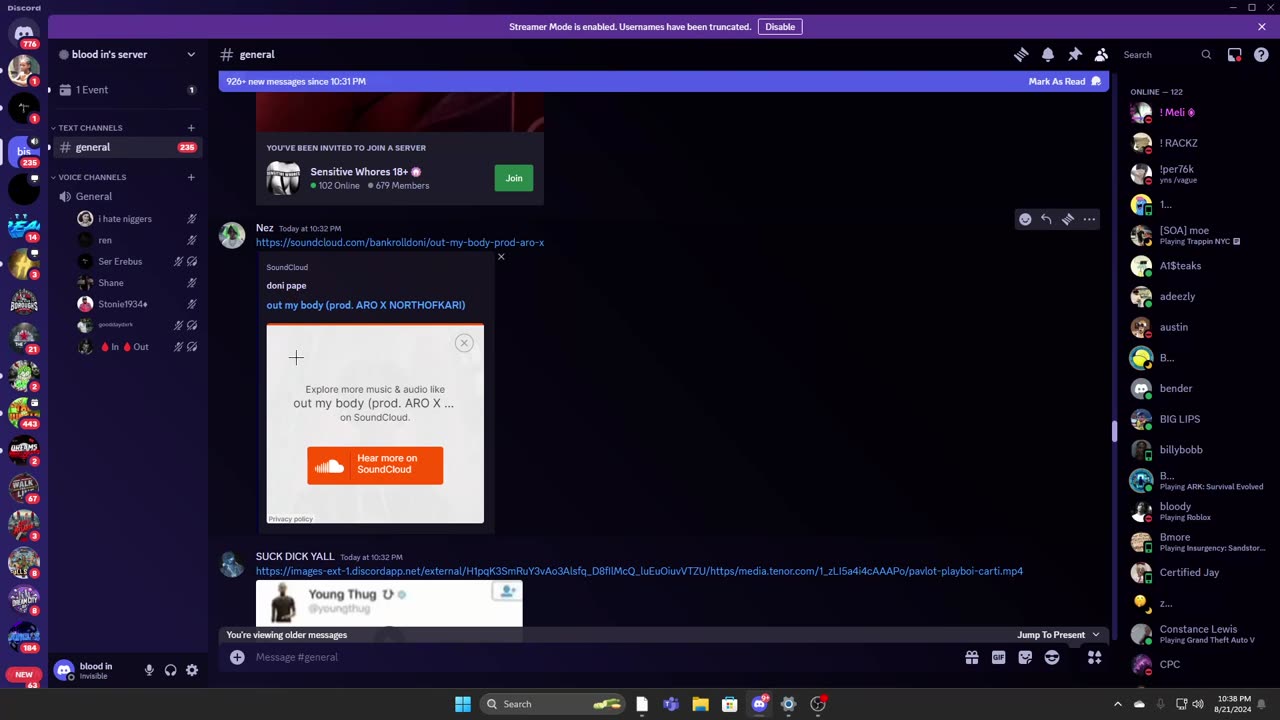
Task: Click the Mark As Read icon
Action: [x=1096, y=81]
